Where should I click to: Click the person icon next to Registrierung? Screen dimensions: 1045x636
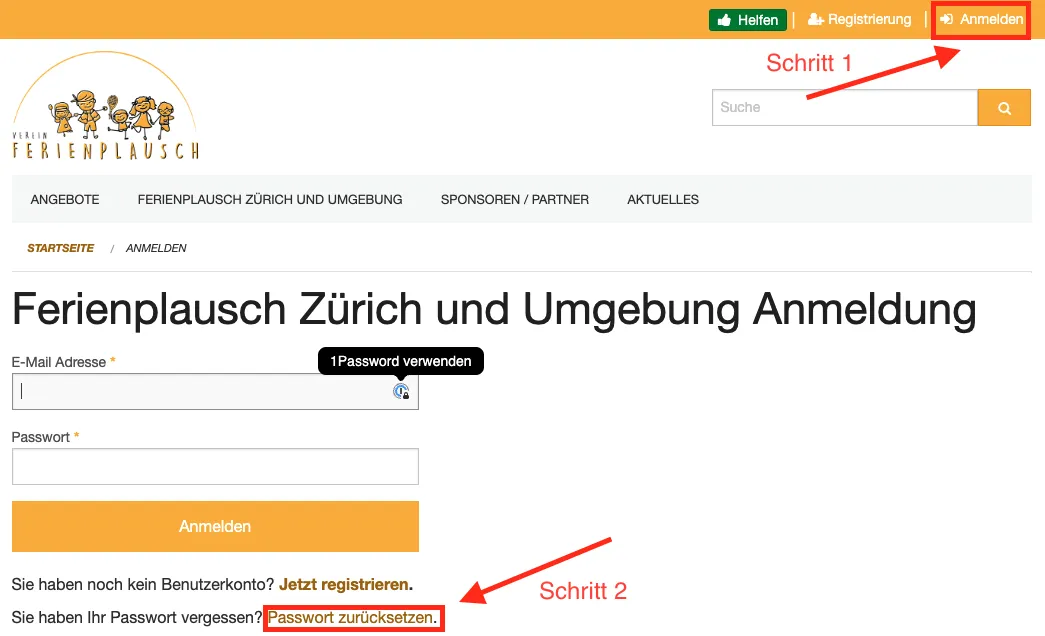click(815, 19)
